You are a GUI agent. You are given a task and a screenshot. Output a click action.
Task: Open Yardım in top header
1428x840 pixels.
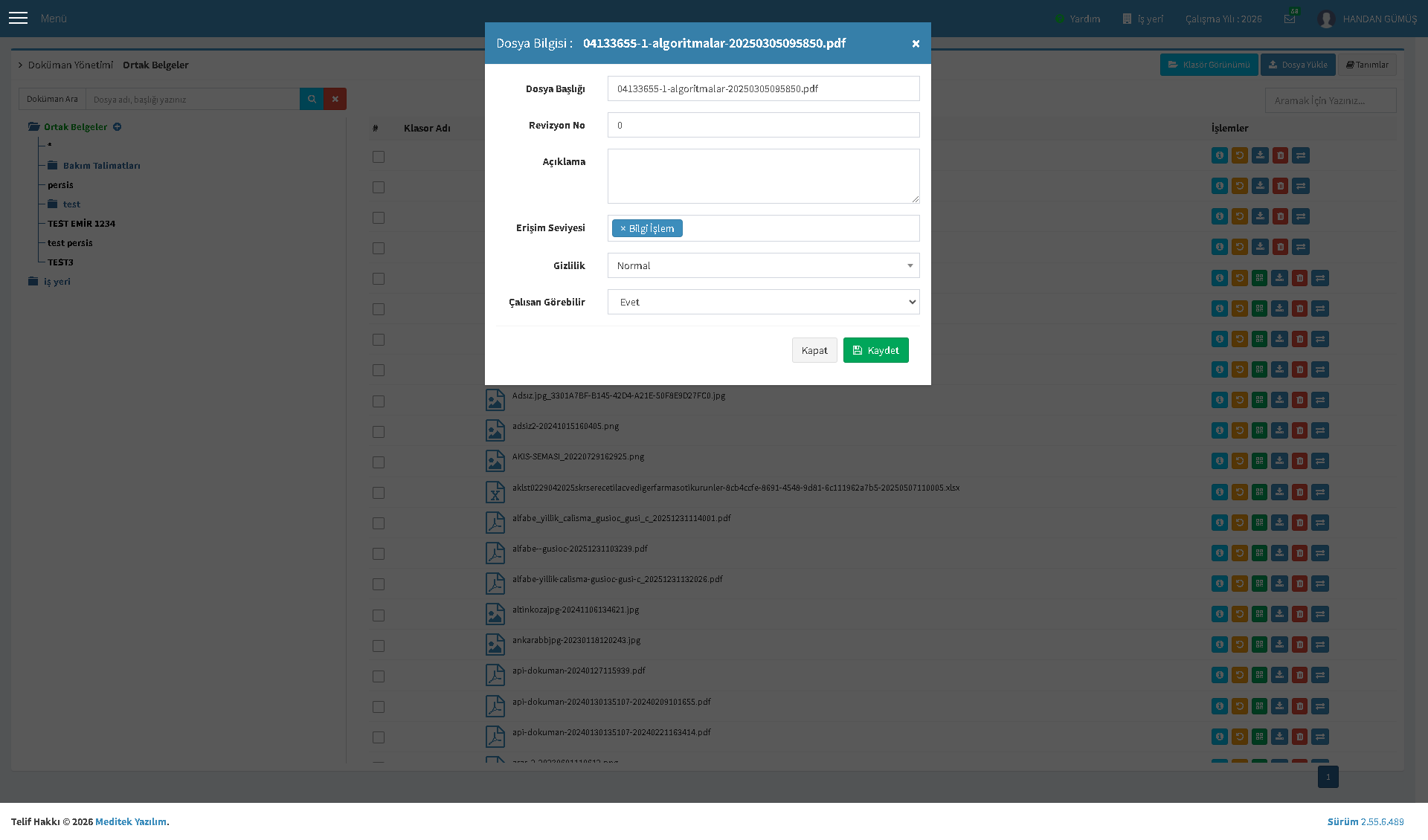click(1078, 19)
